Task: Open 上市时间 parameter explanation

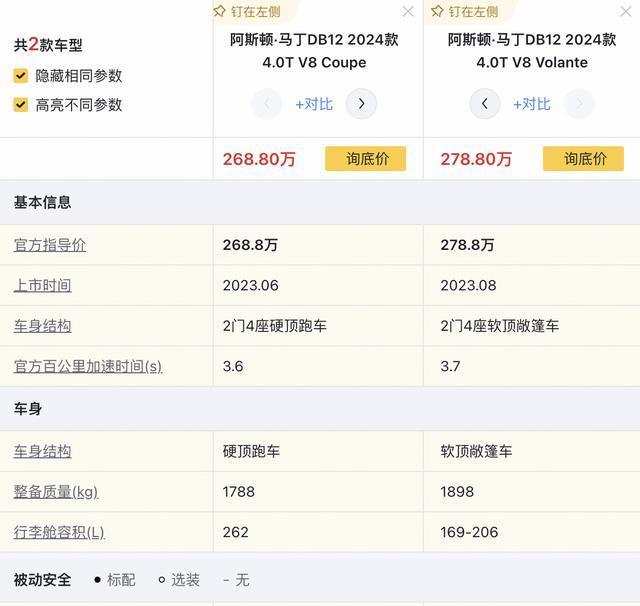Action: coord(42,285)
